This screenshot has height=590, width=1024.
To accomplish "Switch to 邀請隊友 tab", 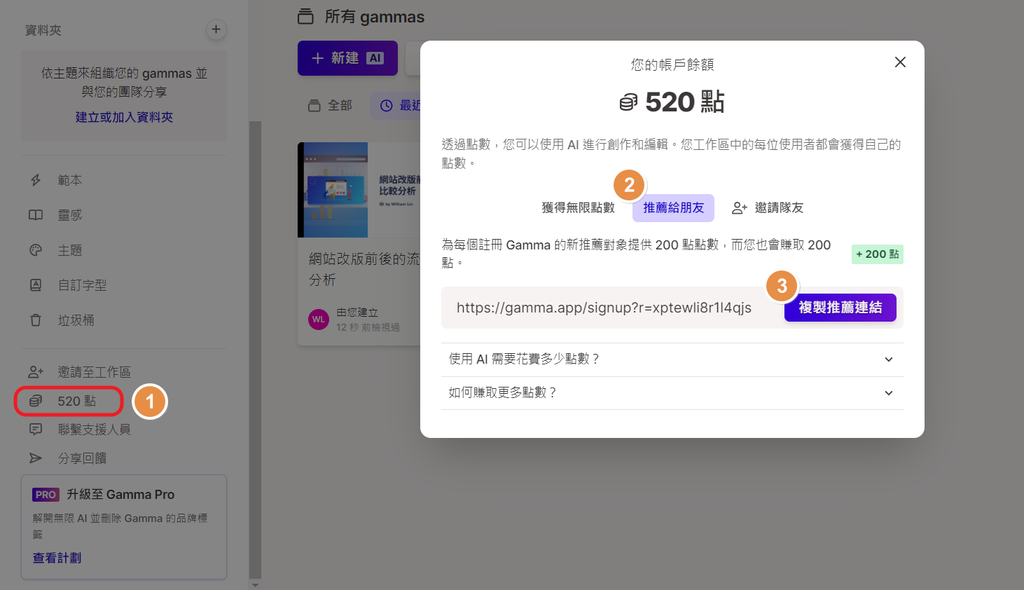I will [x=767, y=208].
